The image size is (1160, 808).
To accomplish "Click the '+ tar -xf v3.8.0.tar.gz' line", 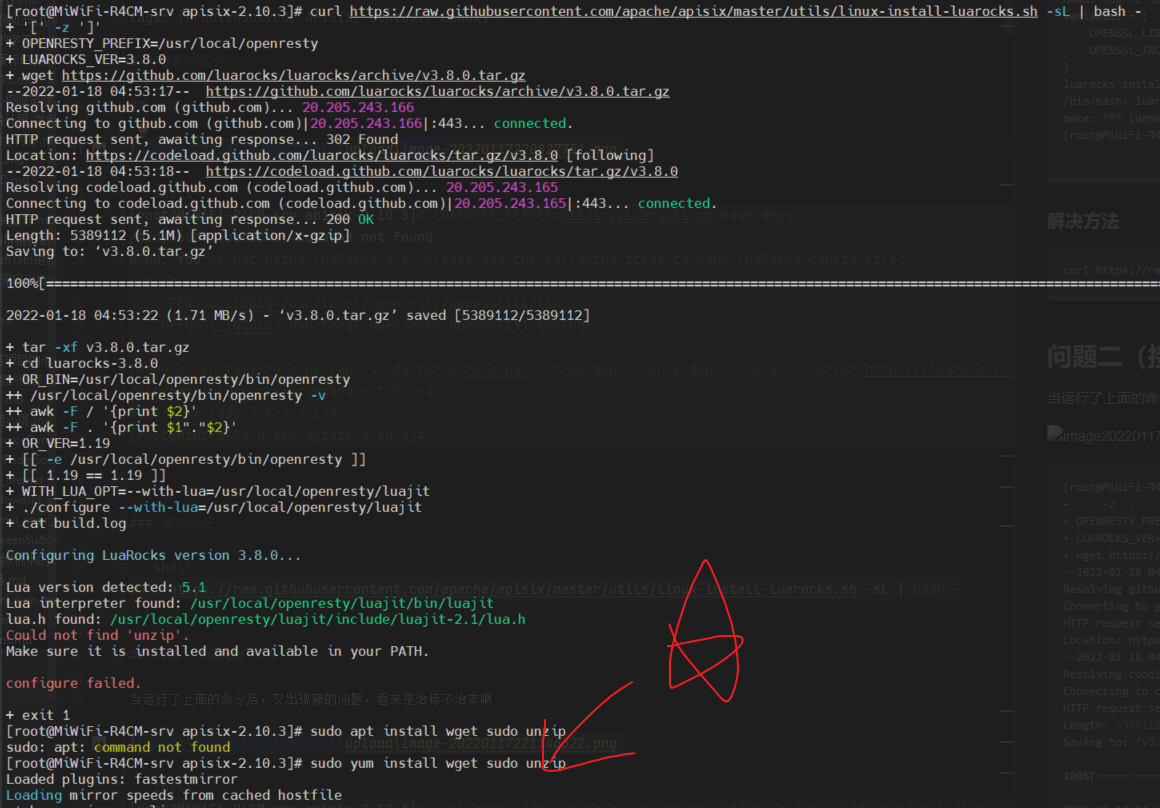I will [x=98, y=347].
